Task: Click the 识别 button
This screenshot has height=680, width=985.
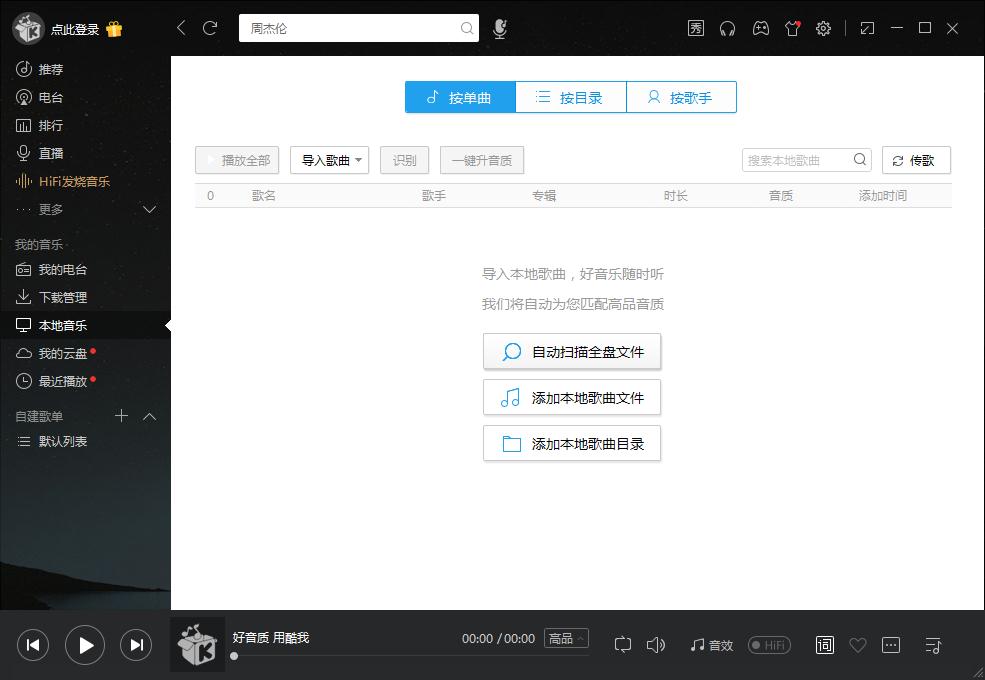Action: tap(405, 160)
